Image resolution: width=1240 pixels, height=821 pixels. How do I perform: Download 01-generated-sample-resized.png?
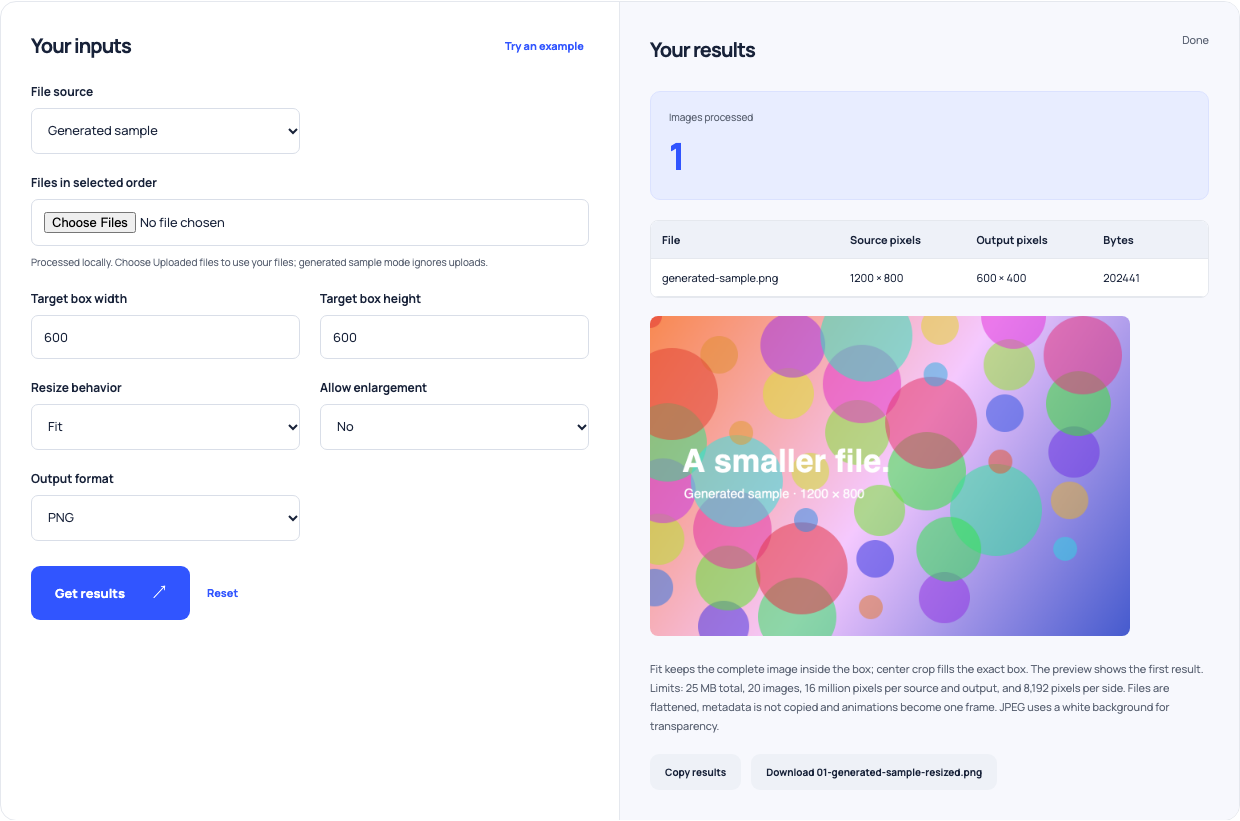click(x=874, y=772)
